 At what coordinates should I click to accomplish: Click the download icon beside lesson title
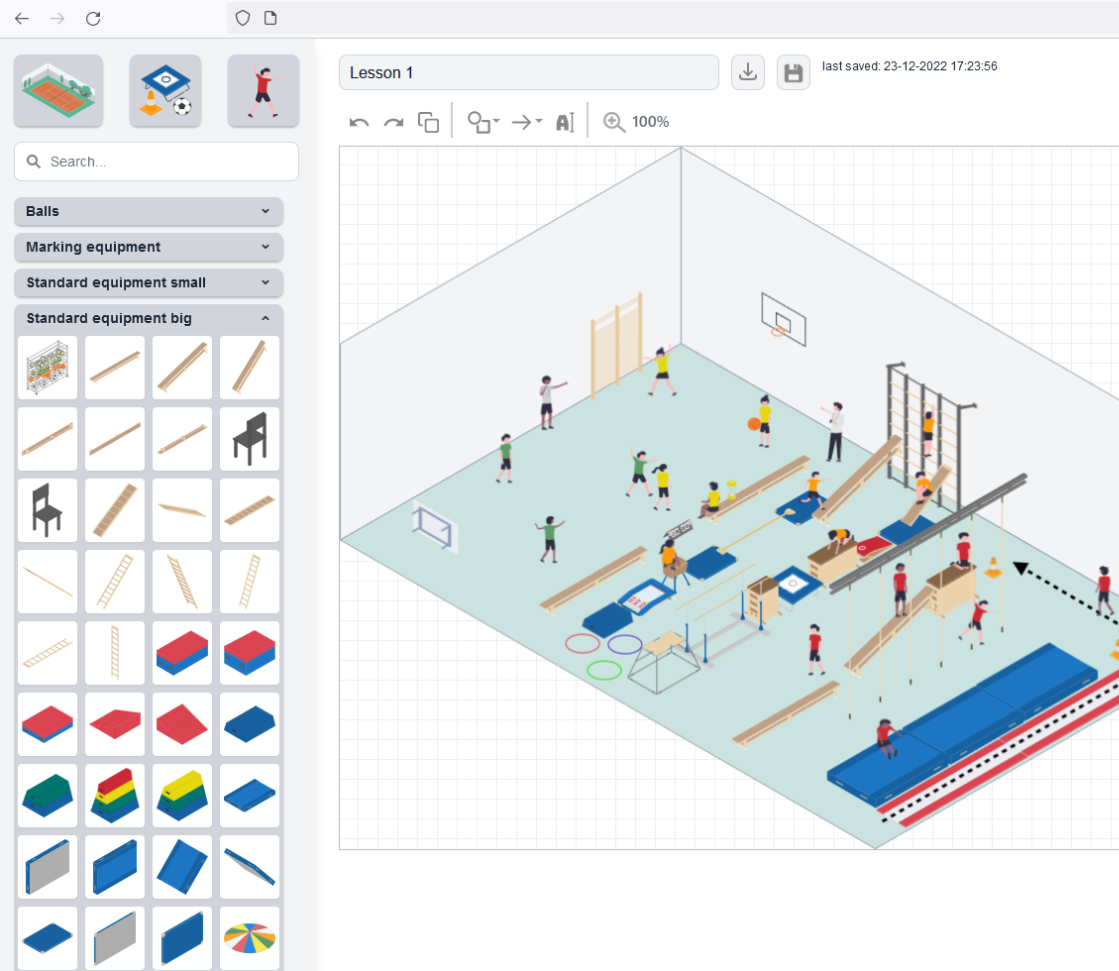(748, 72)
